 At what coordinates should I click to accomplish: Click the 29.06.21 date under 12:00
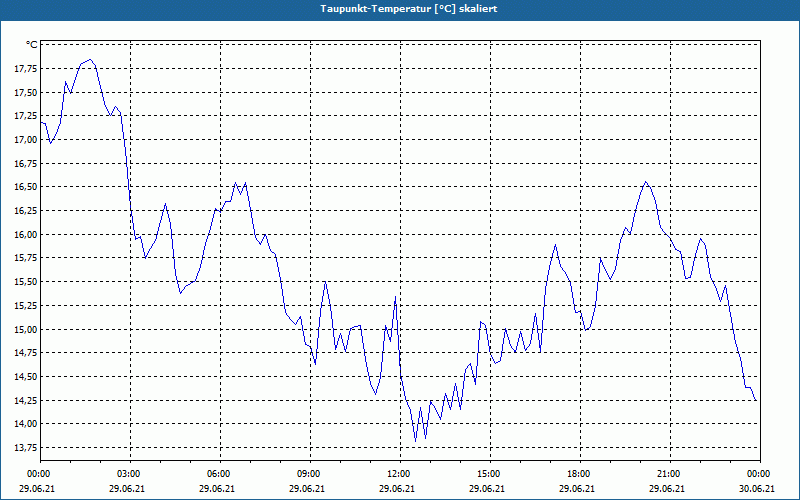(x=397, y=489)
